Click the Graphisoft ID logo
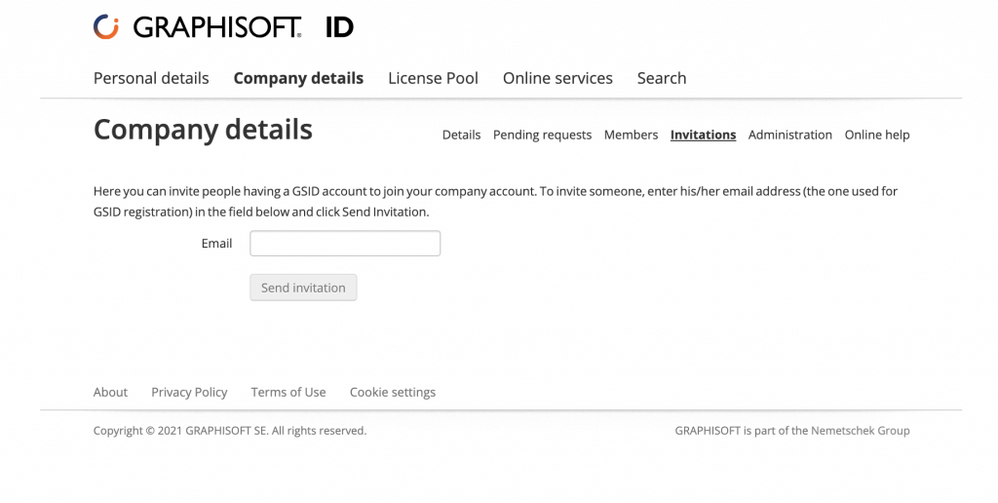Screen dimensions: 998x503 click(x=223, y=27)
